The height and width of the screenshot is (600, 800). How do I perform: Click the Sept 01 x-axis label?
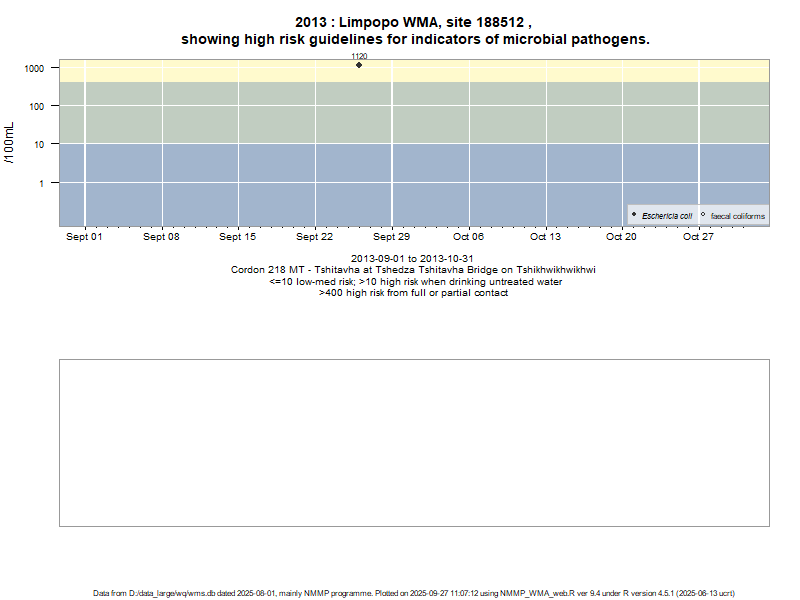pyautogui.click(x=84, y=237)
